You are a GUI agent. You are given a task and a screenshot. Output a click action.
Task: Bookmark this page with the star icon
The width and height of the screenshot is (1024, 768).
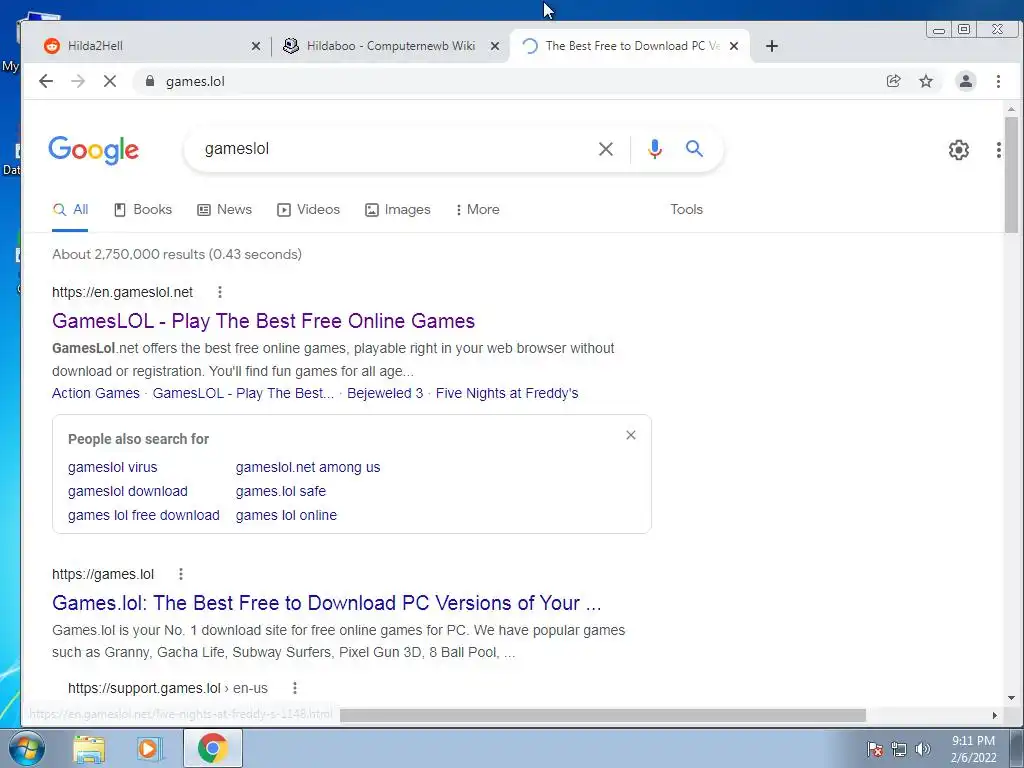coord(926,81)
